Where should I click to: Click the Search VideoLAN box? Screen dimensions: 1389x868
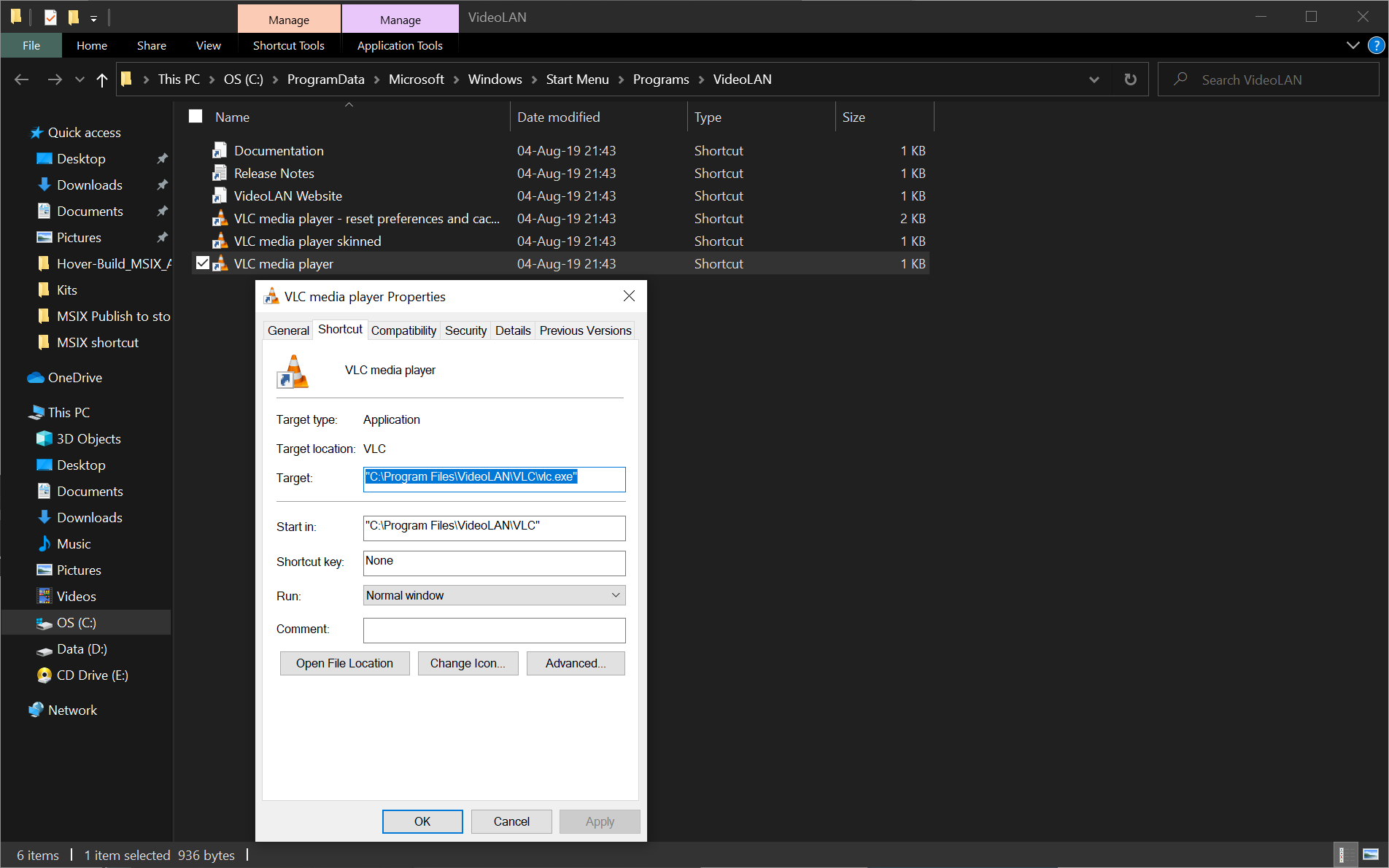[x=1268, y=80]
